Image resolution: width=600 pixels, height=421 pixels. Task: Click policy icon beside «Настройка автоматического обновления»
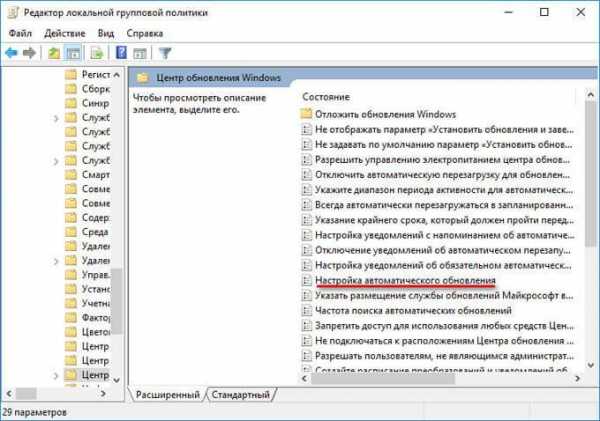coord(306,281)
